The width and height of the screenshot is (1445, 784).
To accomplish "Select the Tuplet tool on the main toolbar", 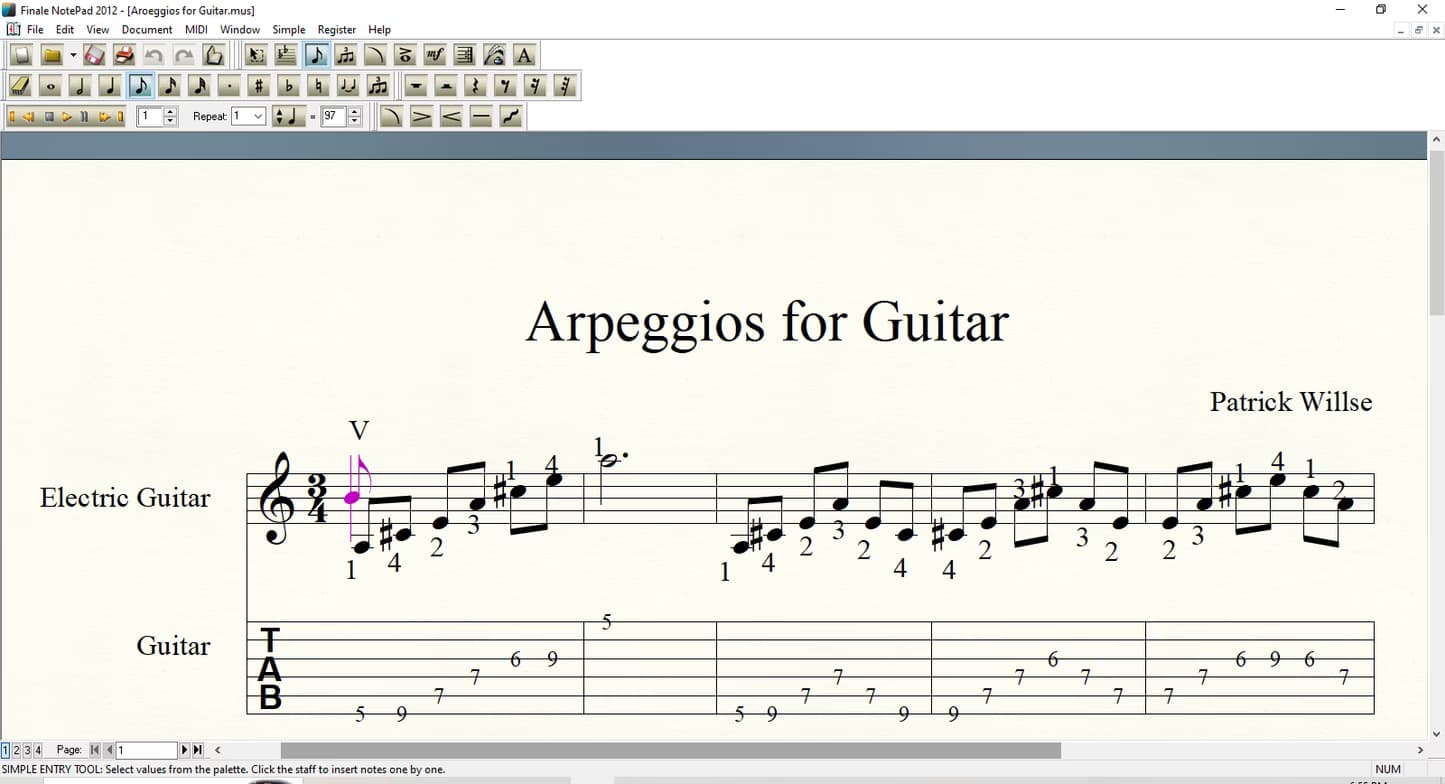I will pos(345,55).
